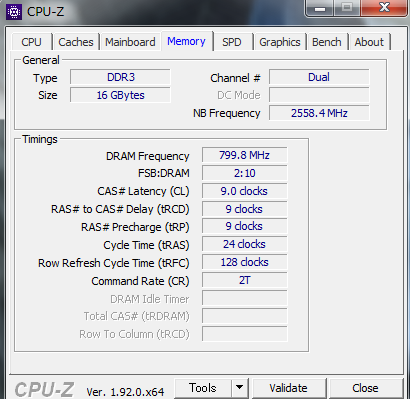Click the RAS# Precharge tRP value field

pos(244,226)
